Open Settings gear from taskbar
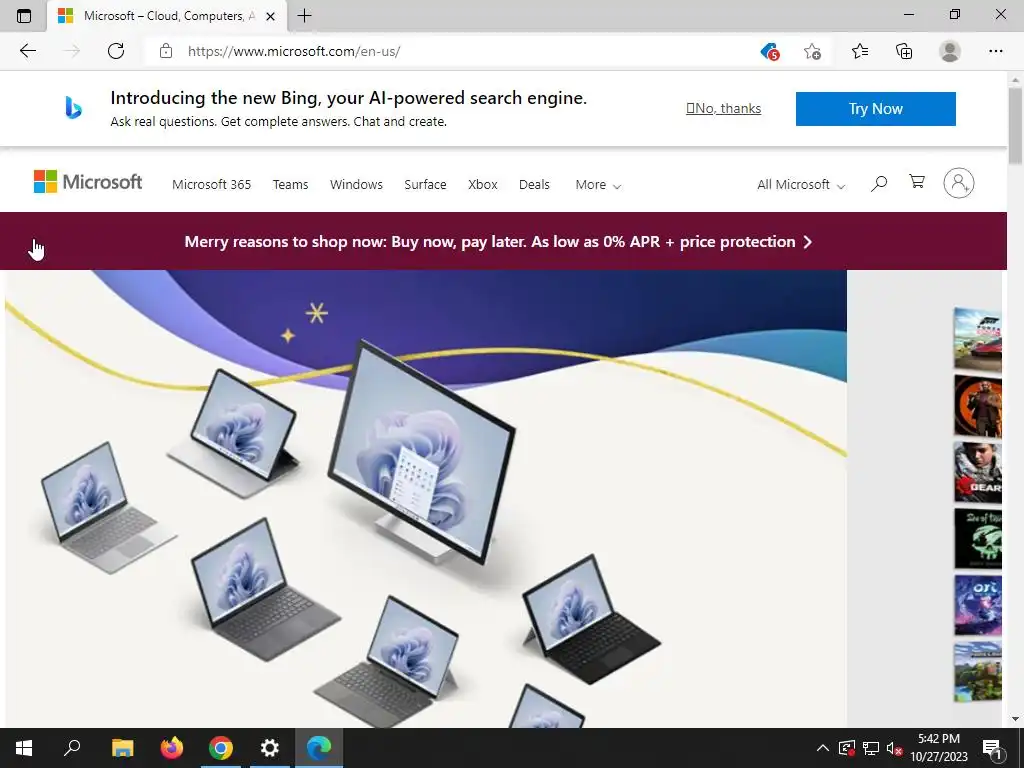The height and width of the screenshot is (768, 1024). click(270, 748)
